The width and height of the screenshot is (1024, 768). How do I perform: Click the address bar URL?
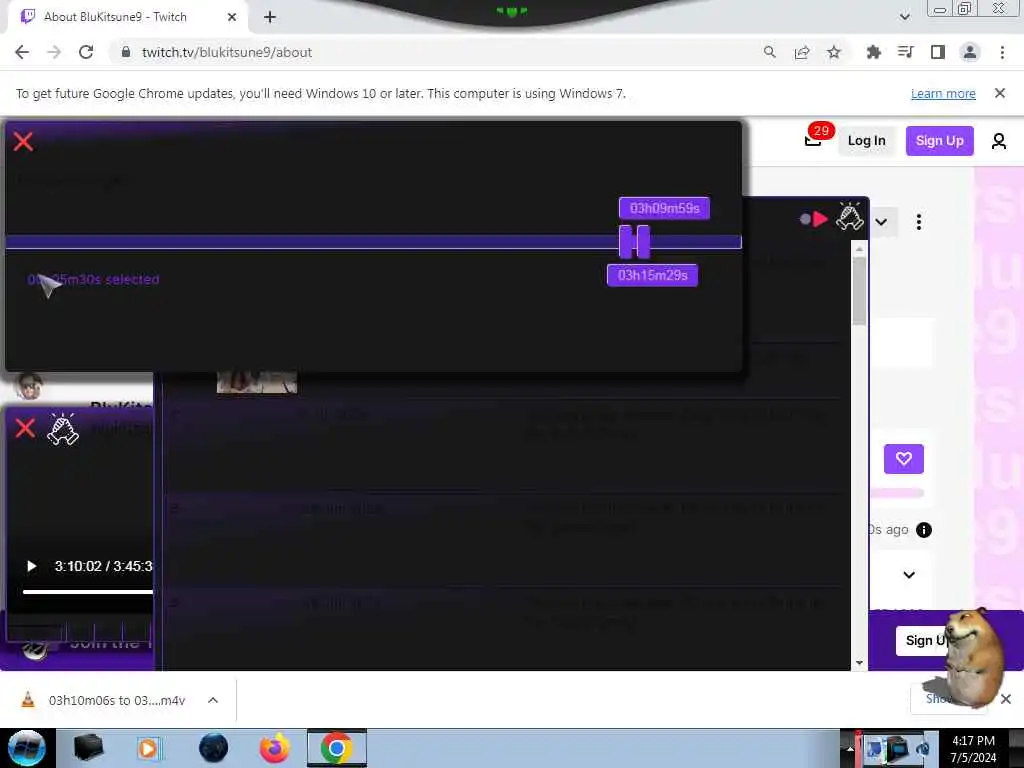(x=227, y=52)
